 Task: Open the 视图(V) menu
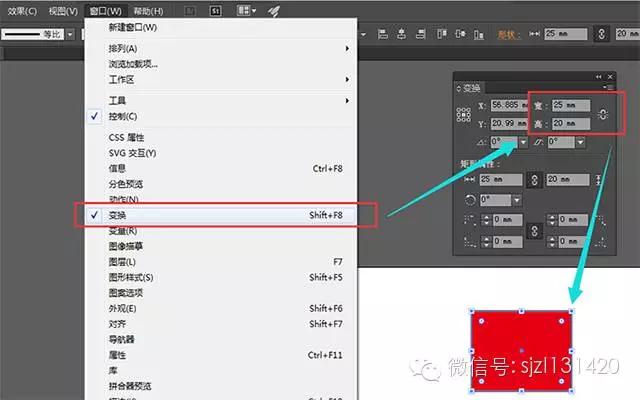[63, 11]
